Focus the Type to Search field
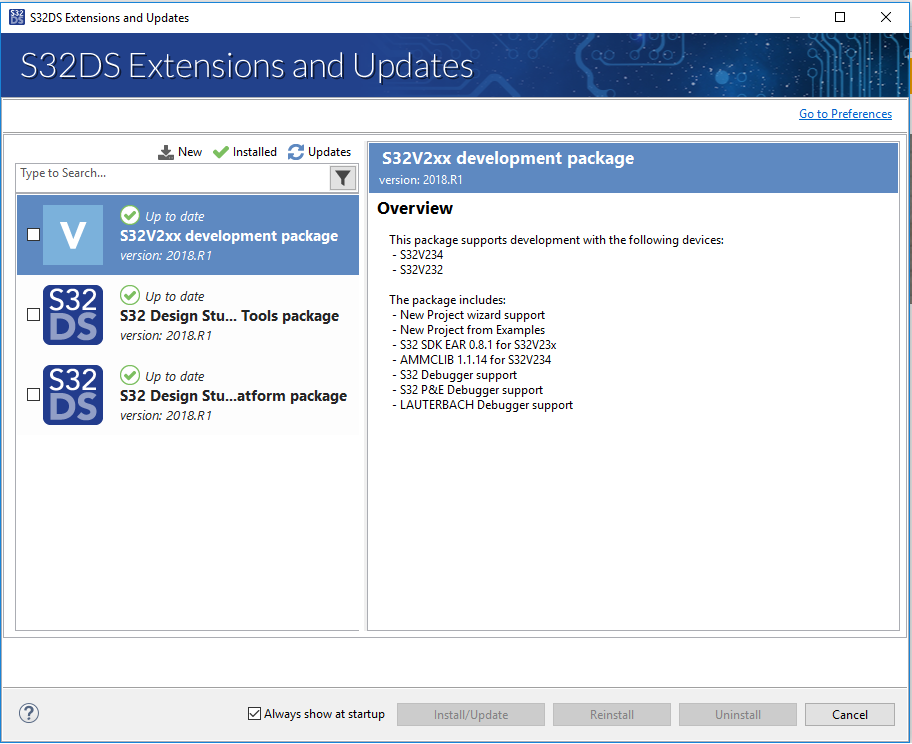Viewport: 912px width, 744px height. (173, 177)
